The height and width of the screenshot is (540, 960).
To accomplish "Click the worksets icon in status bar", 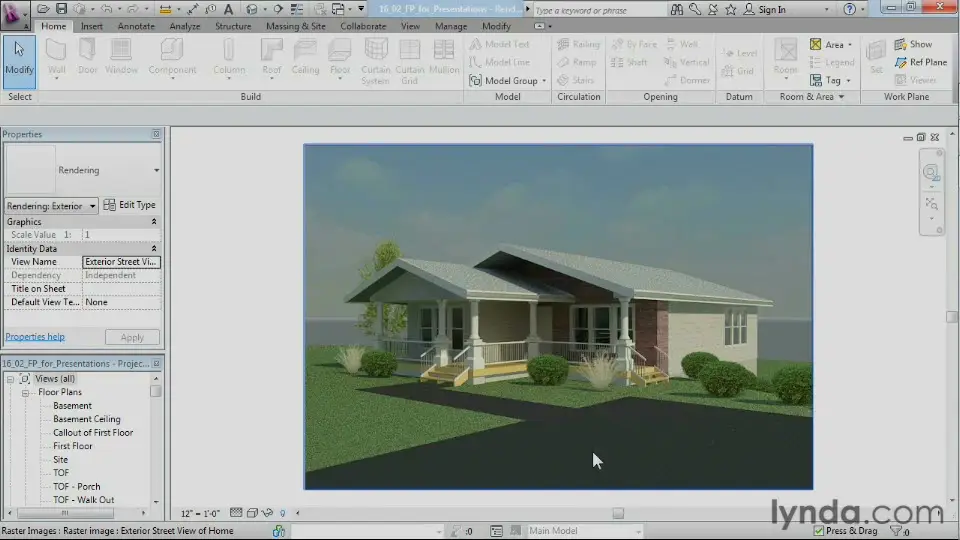I will tap(279, 531).
